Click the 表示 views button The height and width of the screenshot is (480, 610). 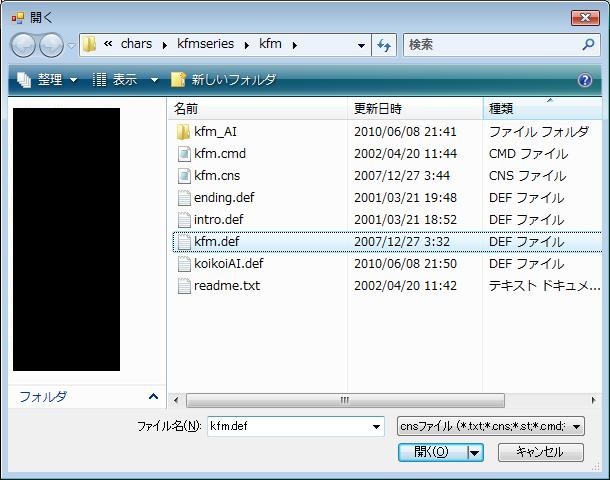(115, 80)
